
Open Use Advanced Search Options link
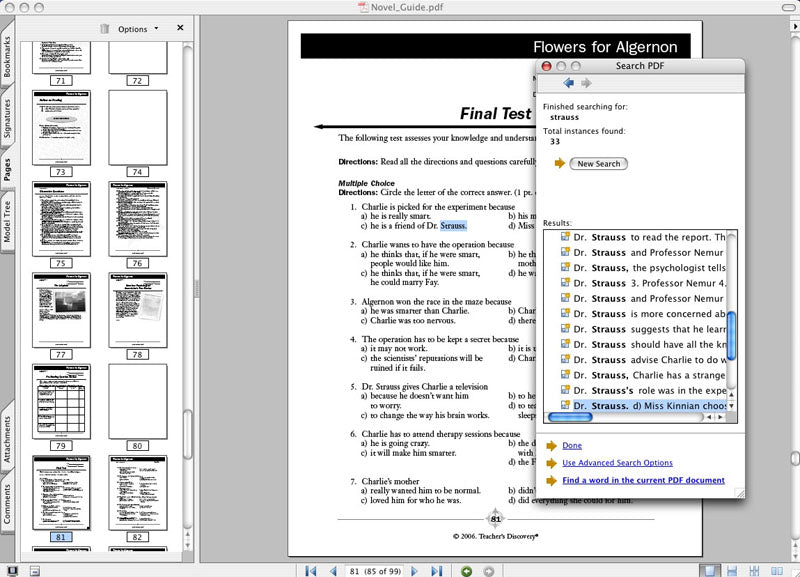point(616,463)
